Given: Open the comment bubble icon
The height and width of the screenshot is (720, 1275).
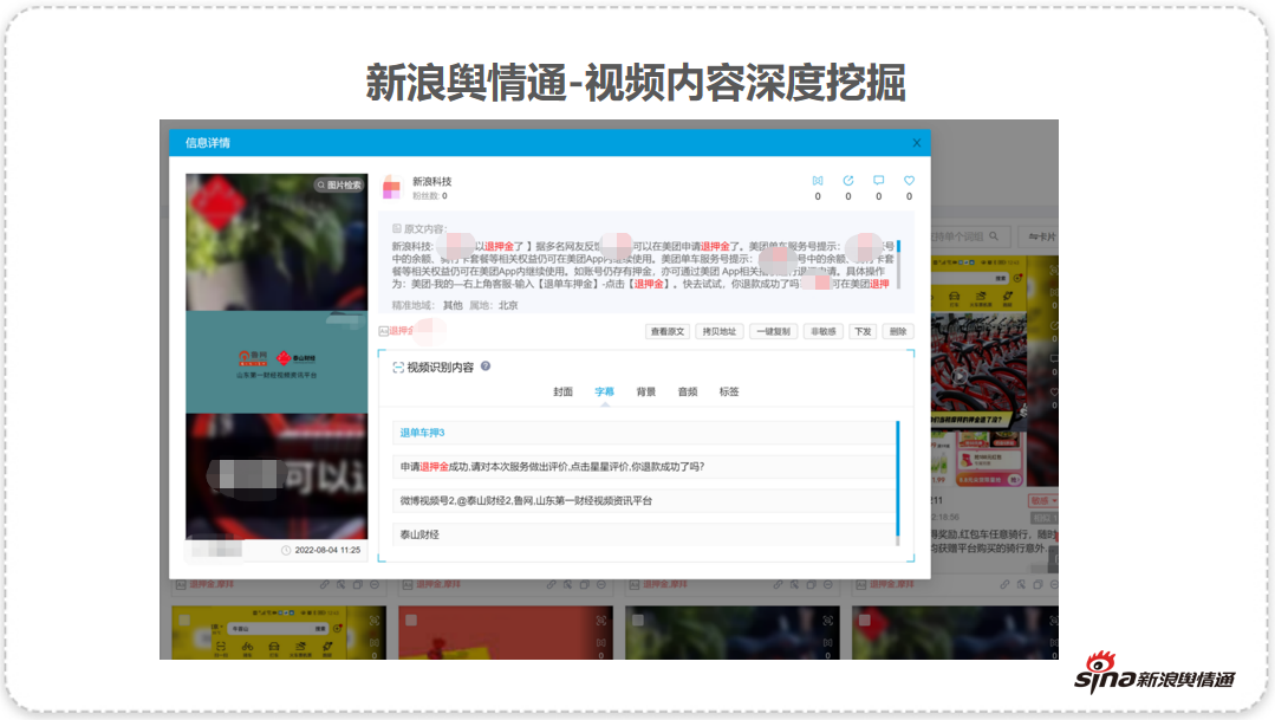Looking at the screenshot, I should click(878, 180).
